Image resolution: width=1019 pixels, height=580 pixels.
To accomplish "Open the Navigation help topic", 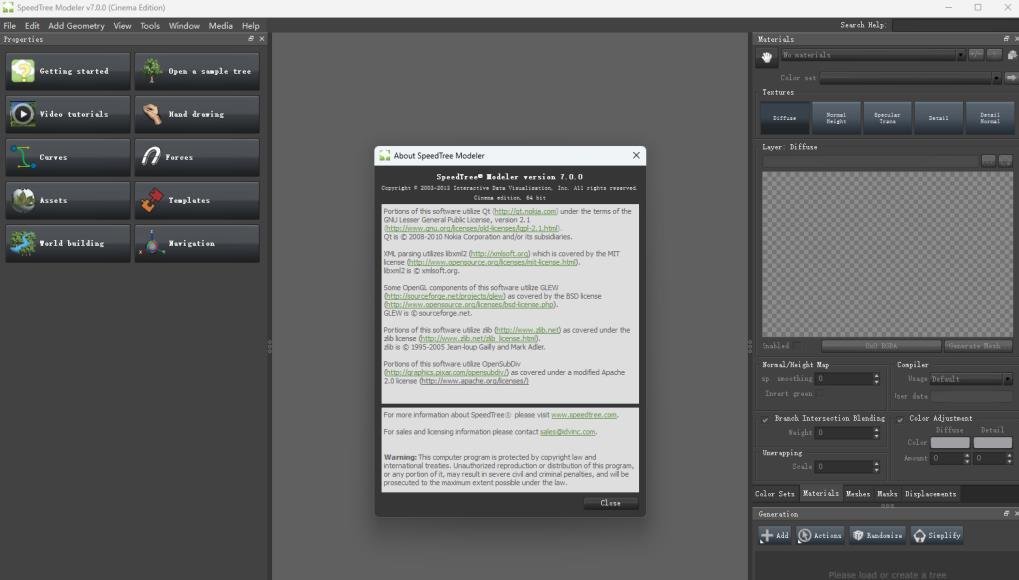I will click(x=197, y=243).
